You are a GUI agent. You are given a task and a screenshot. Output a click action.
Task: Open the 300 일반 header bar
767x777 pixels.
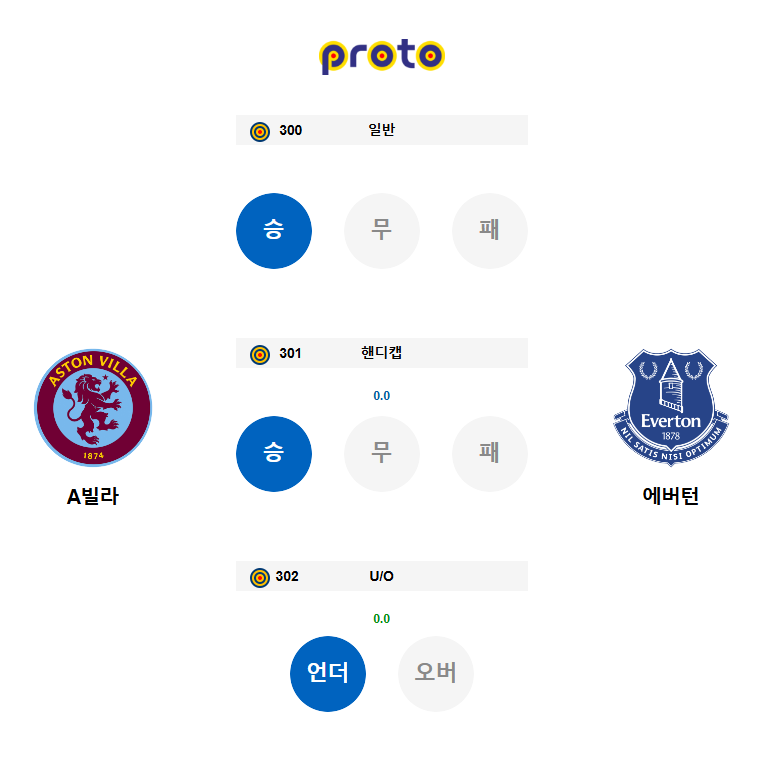coord(382,130)
